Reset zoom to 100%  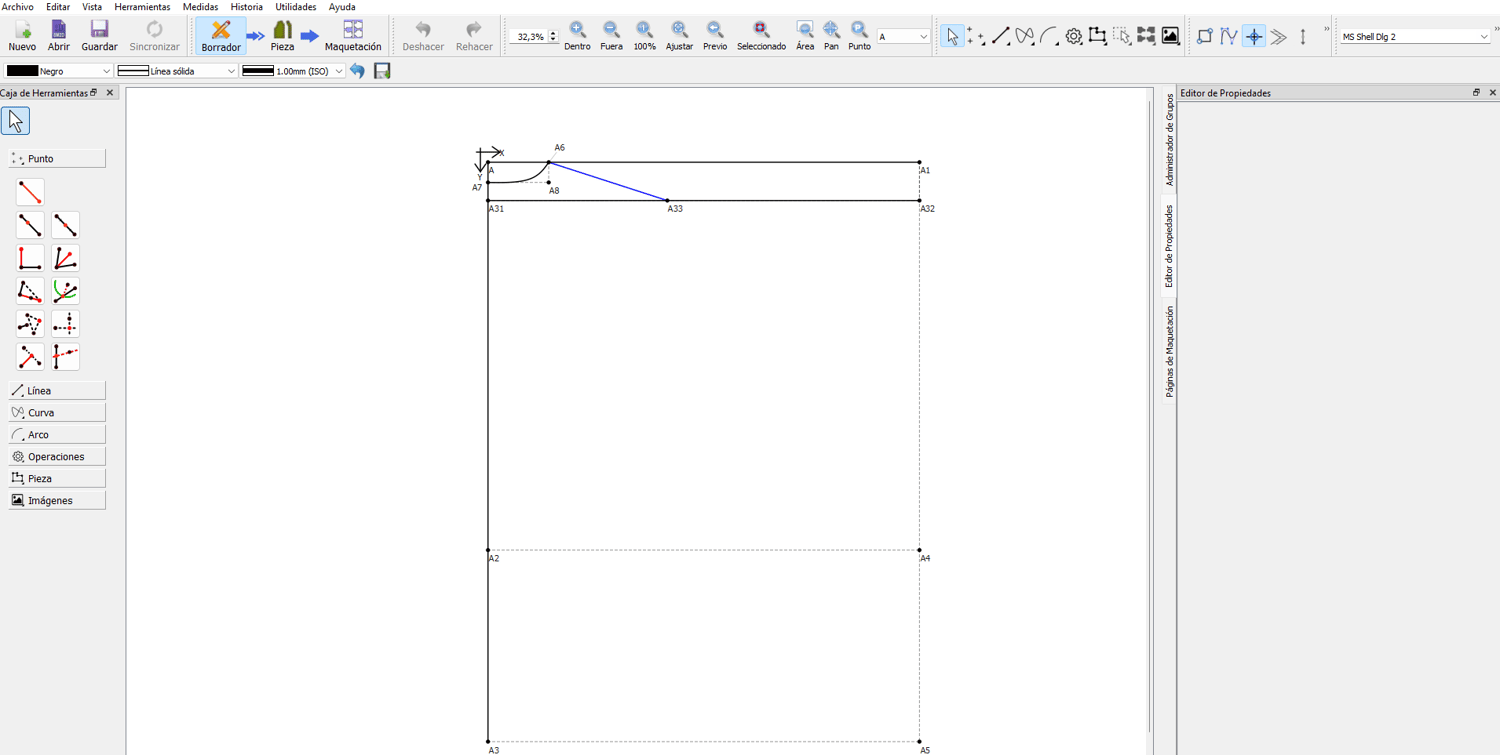pos(645,36)
